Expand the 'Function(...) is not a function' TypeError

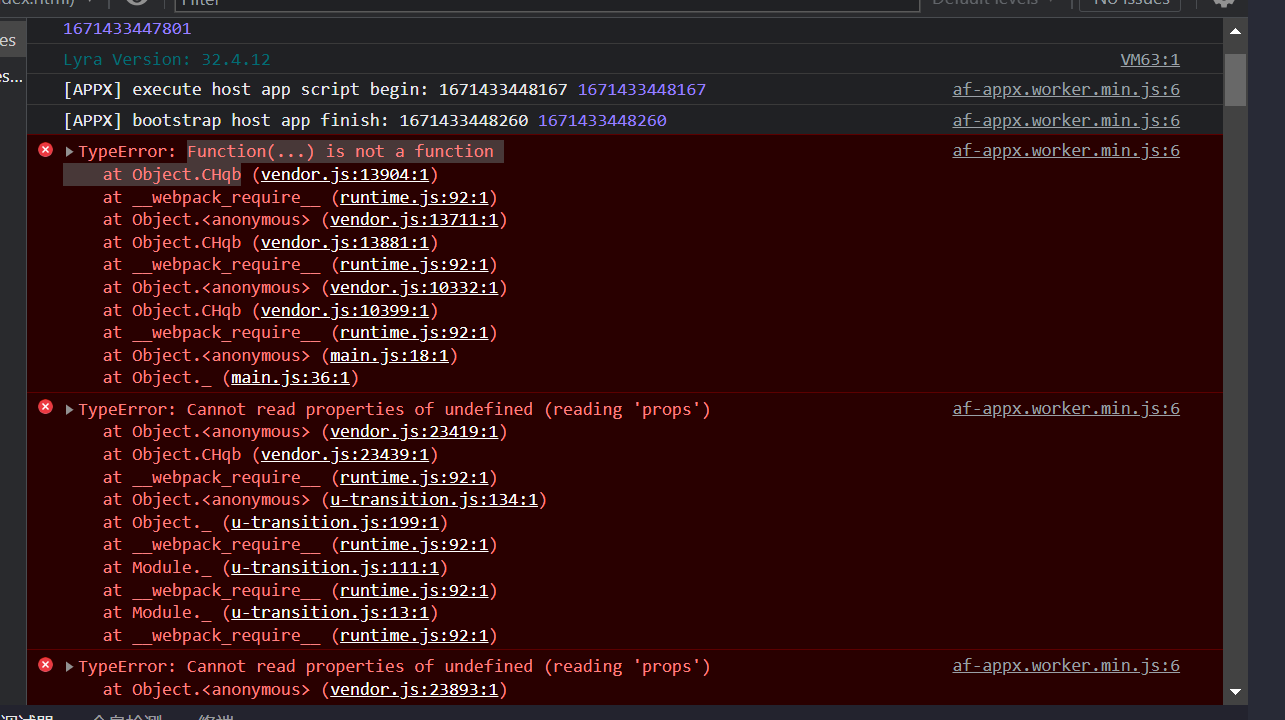point(70,152)
